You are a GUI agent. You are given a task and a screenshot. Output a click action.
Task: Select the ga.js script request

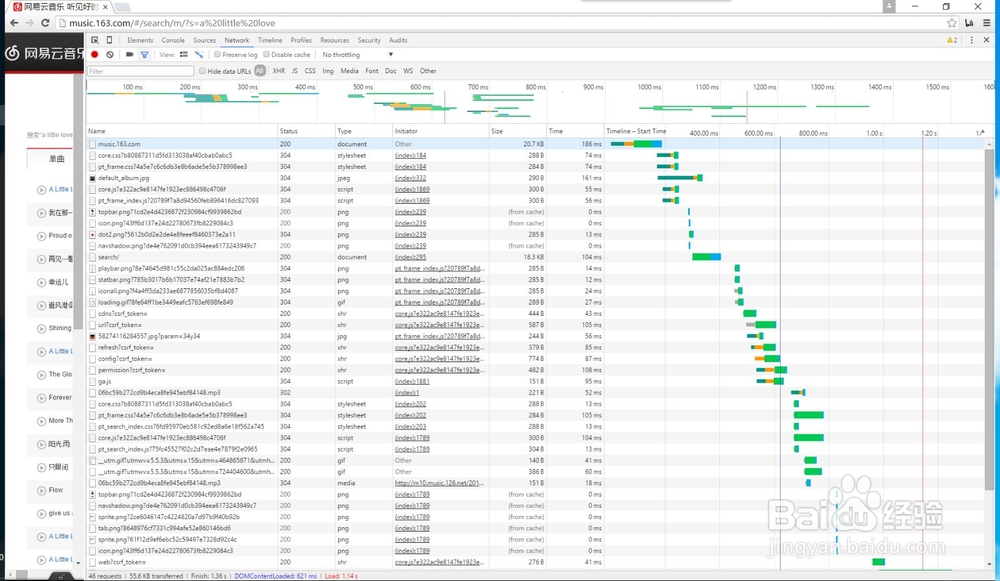(x=536, y=381)
